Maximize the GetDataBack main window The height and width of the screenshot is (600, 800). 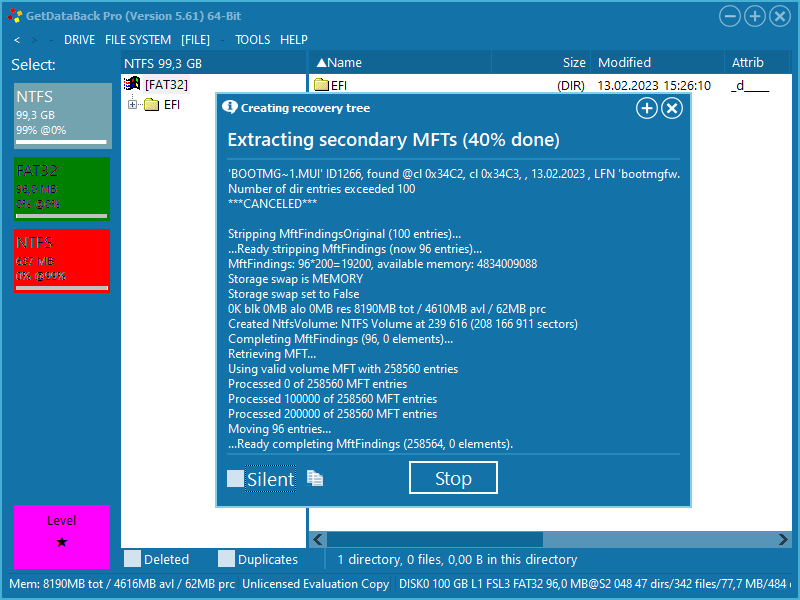pos(755,16)
